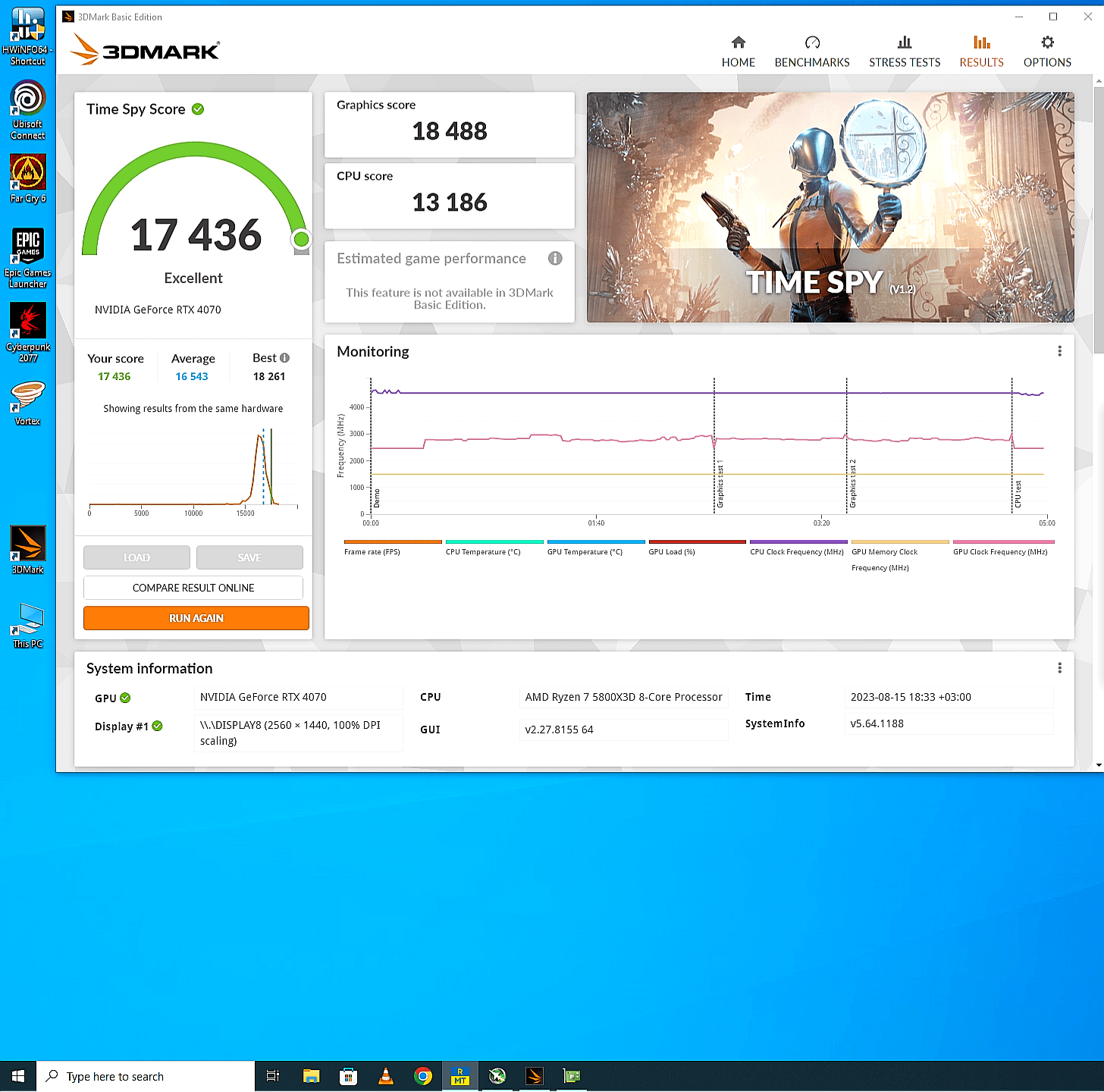Image resolution: width=1104 pixels, height=1092 pixels.
Task: Click the CPU test marker in chart
Action: tap(1018, 494)
